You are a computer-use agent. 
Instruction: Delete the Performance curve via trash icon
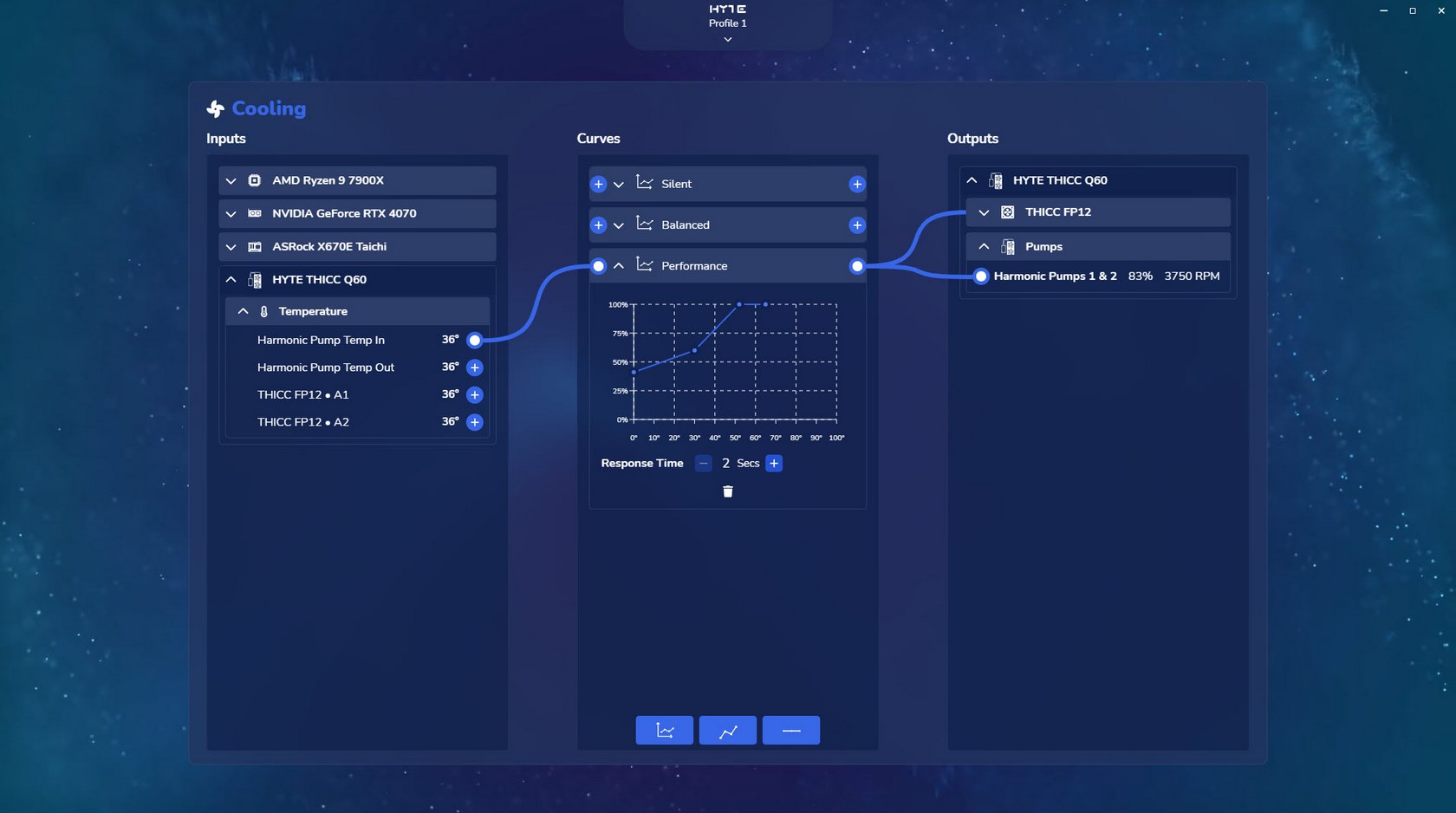click(x=728, y=491)
